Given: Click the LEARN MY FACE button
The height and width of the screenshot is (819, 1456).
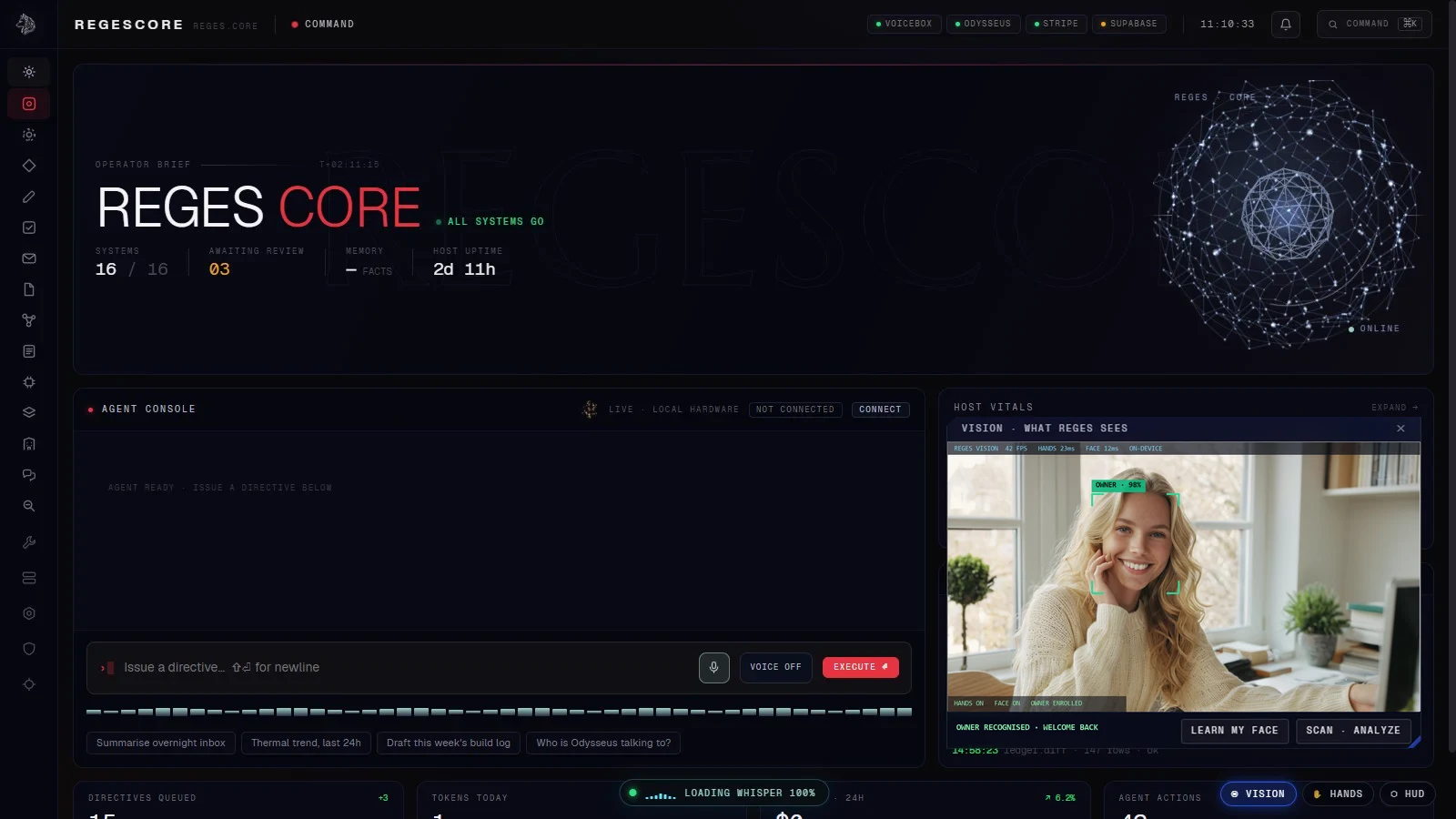Looking at the screenshot, I should [x=1234, y=731].
